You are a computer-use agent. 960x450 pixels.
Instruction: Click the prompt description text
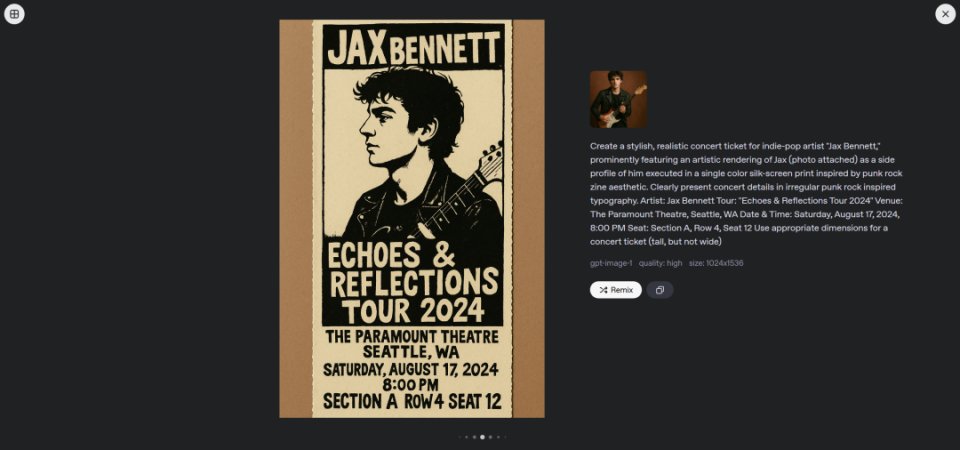click(747, 193)
